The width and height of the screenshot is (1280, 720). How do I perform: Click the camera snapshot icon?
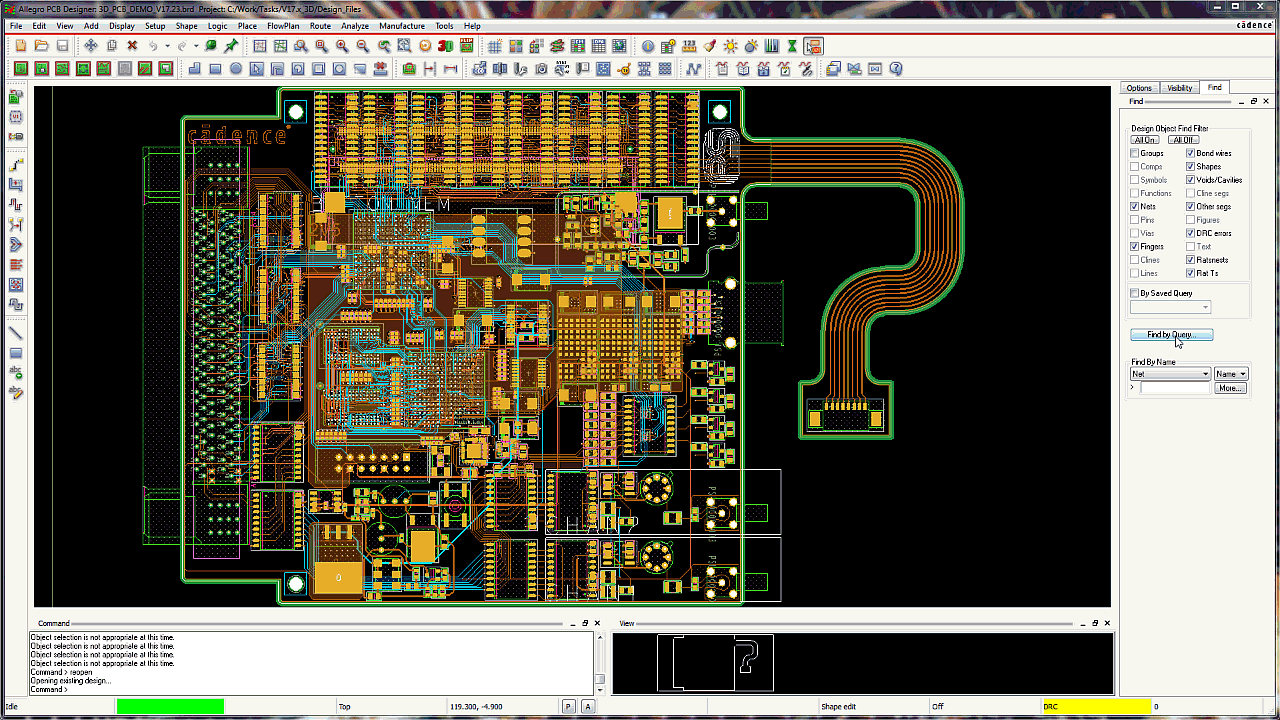[x=541, y=69]
